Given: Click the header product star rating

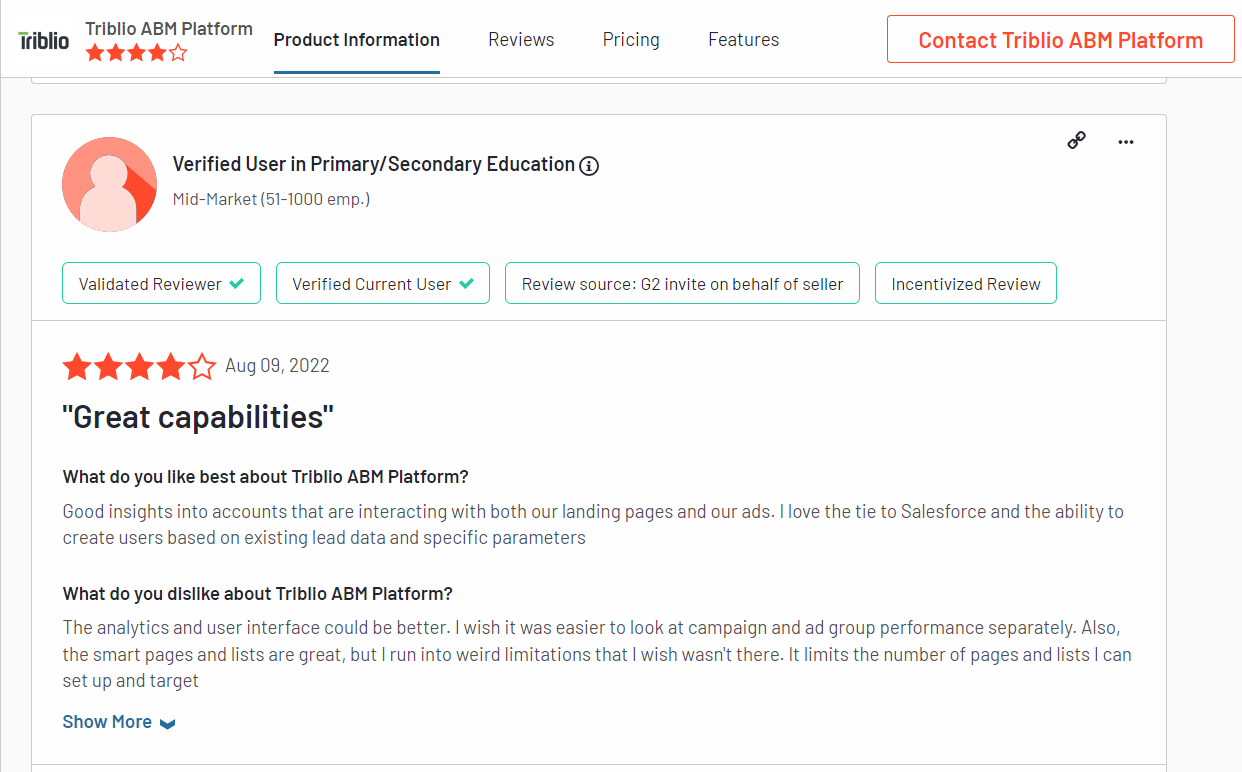Looking at the screenshot, I should tap(136, 53).
